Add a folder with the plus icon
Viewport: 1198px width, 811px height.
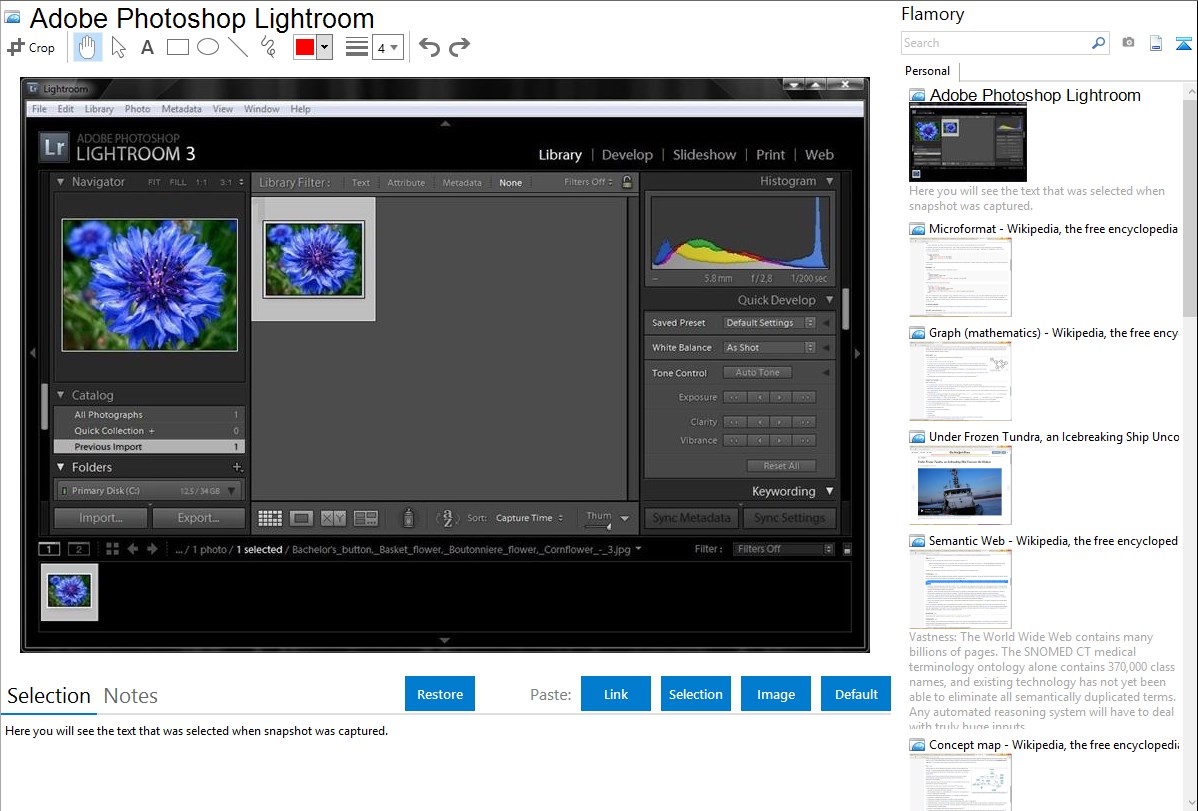tap(237, 467)
